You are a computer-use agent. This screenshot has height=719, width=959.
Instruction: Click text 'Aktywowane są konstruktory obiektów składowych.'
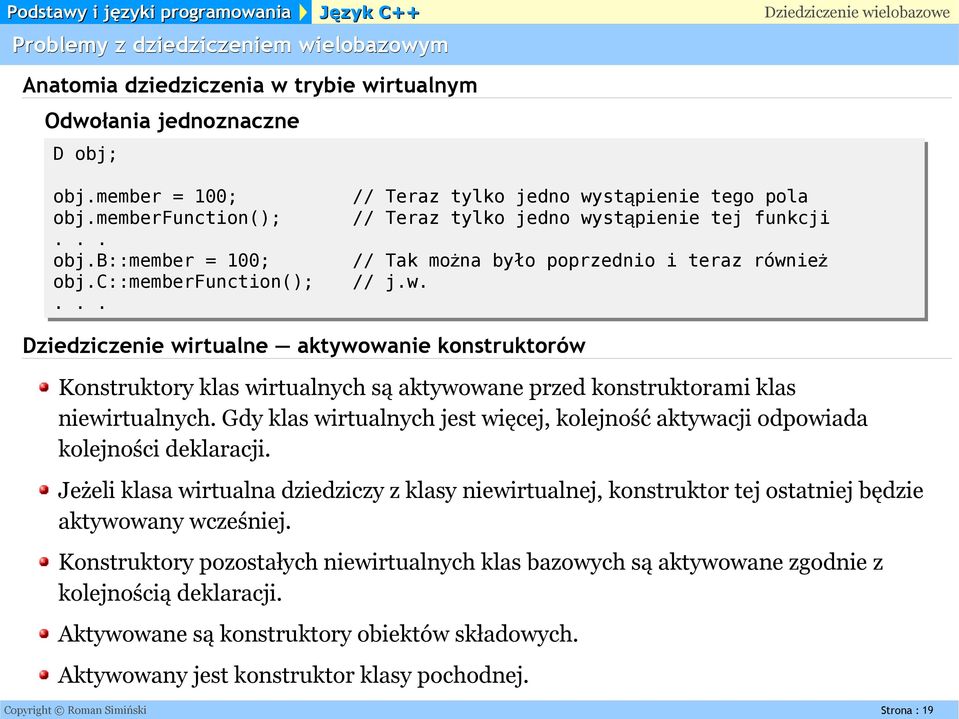coord(318,634)
